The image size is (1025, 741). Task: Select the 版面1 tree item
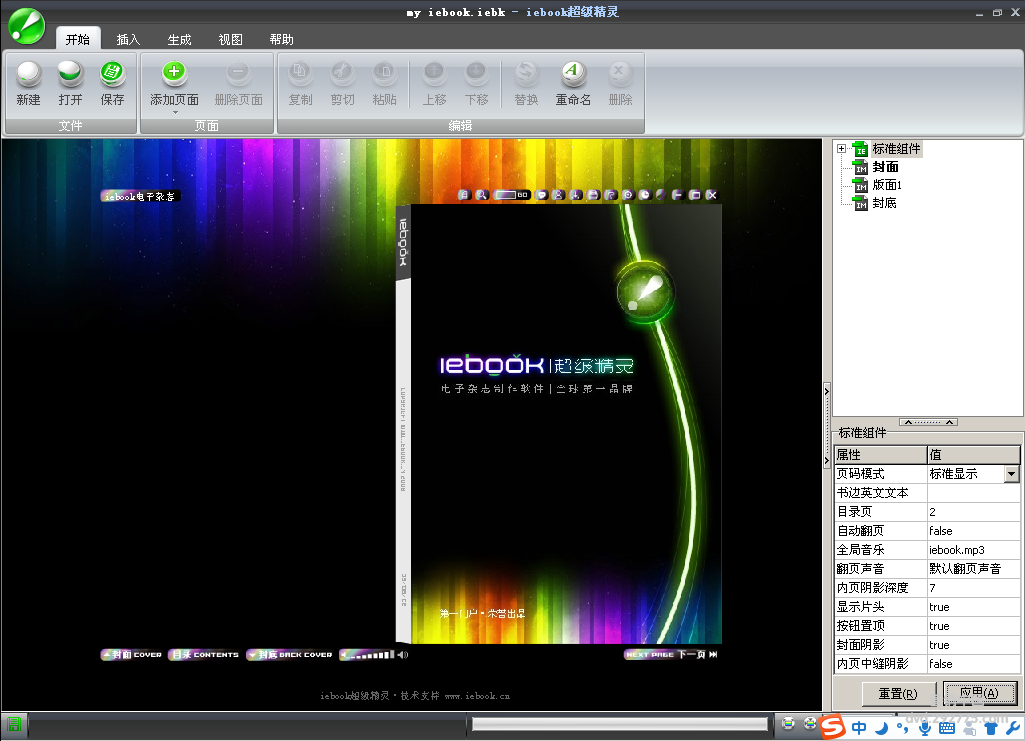pyautogui.click(x=886, y=185)
